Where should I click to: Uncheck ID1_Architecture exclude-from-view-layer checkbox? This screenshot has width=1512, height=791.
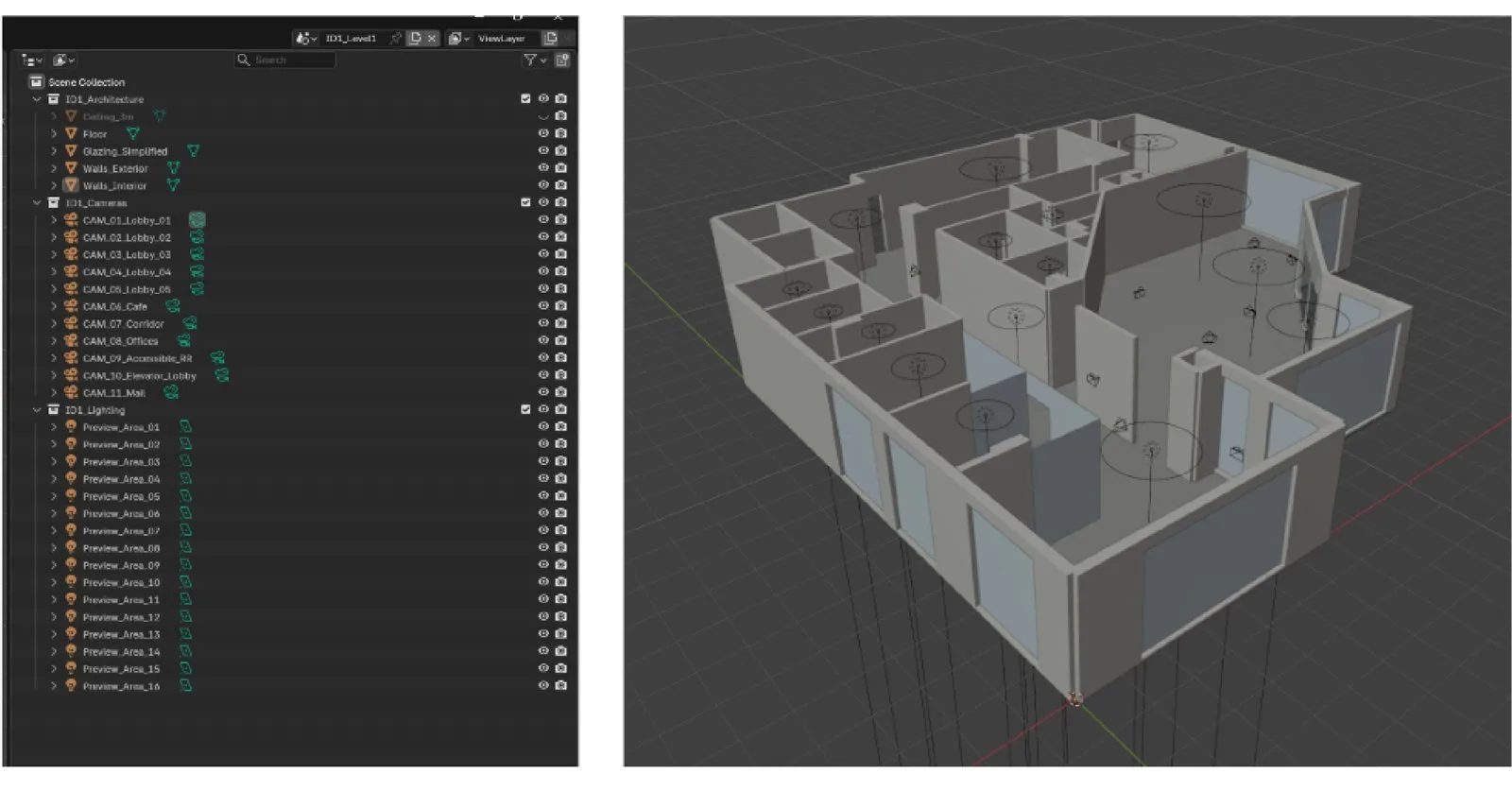point(525,99)
